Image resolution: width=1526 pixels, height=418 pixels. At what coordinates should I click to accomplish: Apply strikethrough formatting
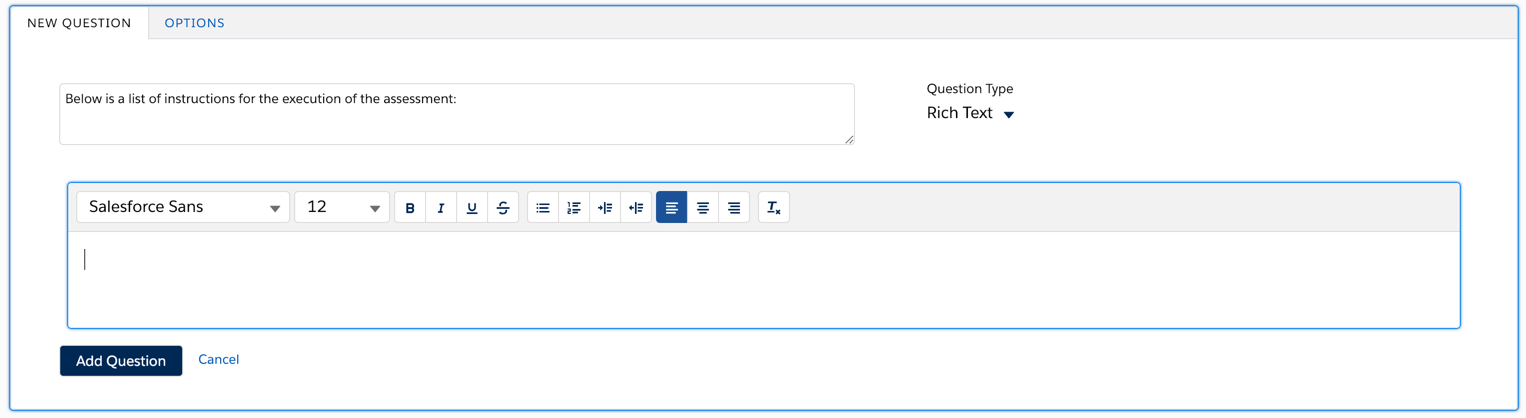pyautogui.click(x=503, y=208)
